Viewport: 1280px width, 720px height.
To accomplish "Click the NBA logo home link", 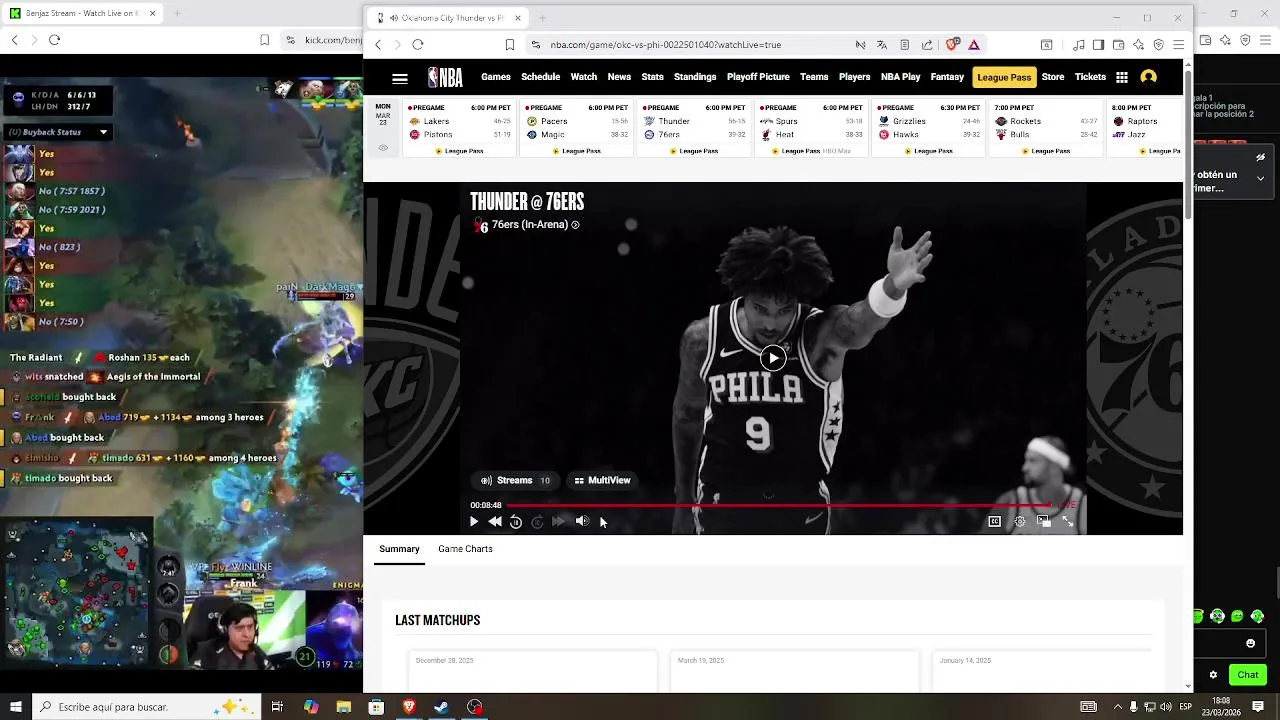I will [x=445, y=77].
